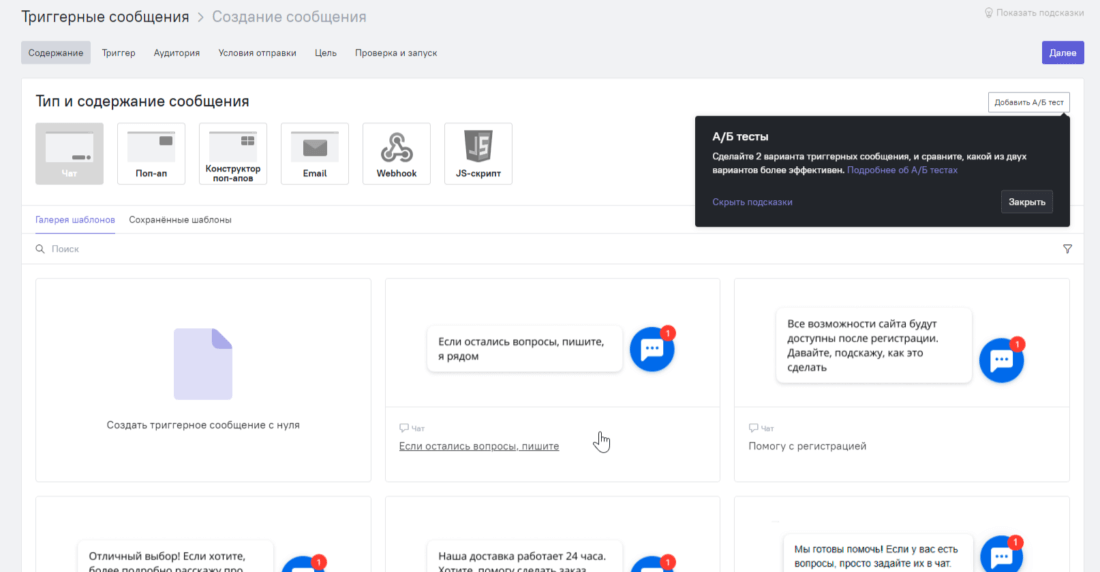Switch to the Триггер tab
Image resolution: width=1100 pixels, height=572 pixels.
coord(119,53)
